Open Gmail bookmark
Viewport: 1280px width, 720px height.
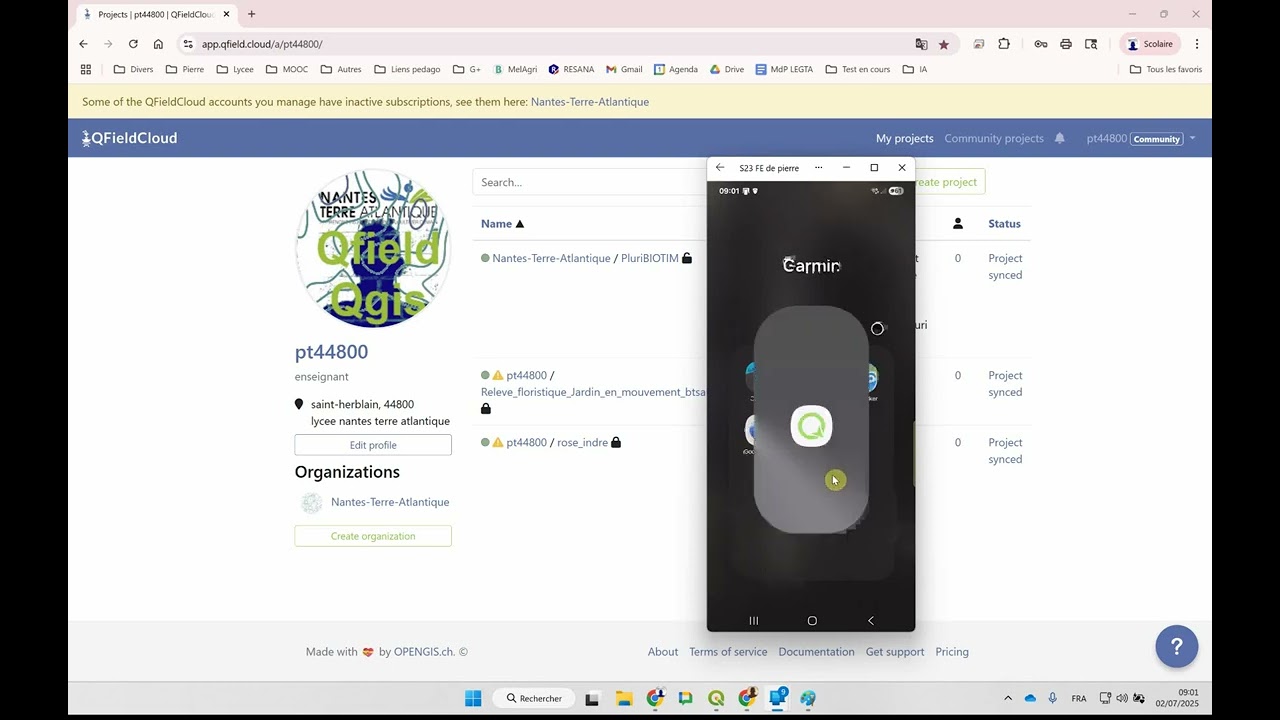tap(624, 69)
